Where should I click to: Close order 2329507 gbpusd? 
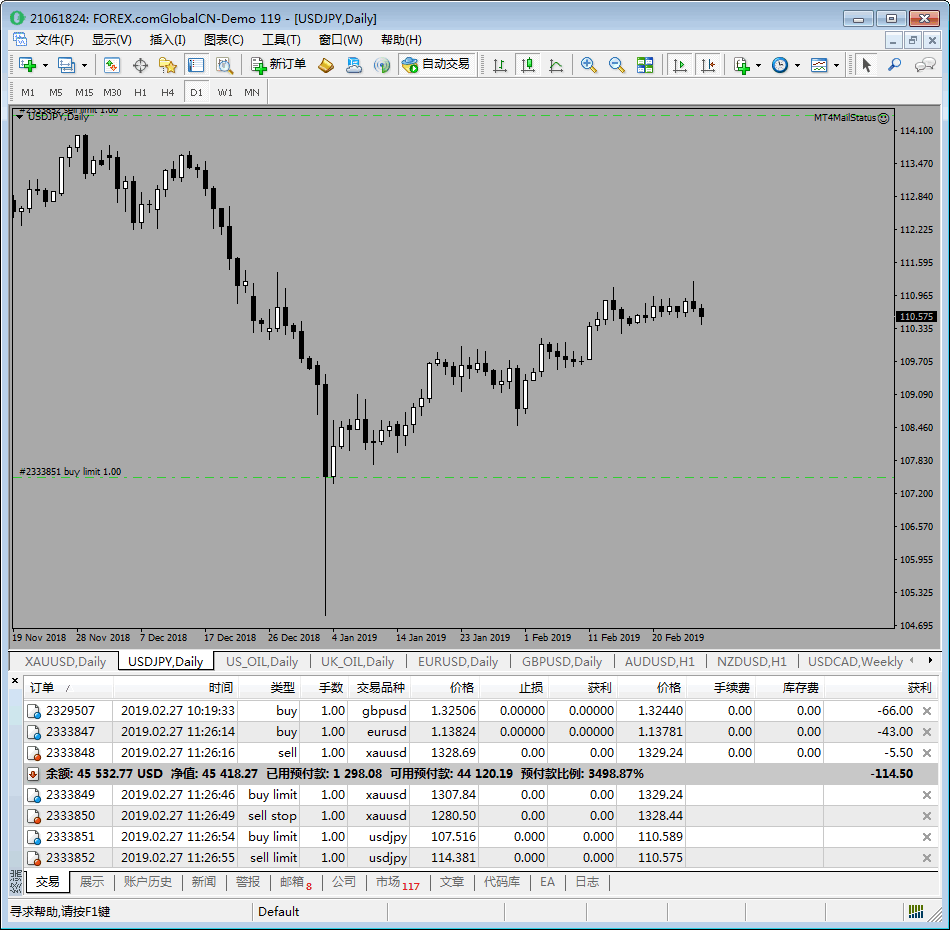pos(926,711)
